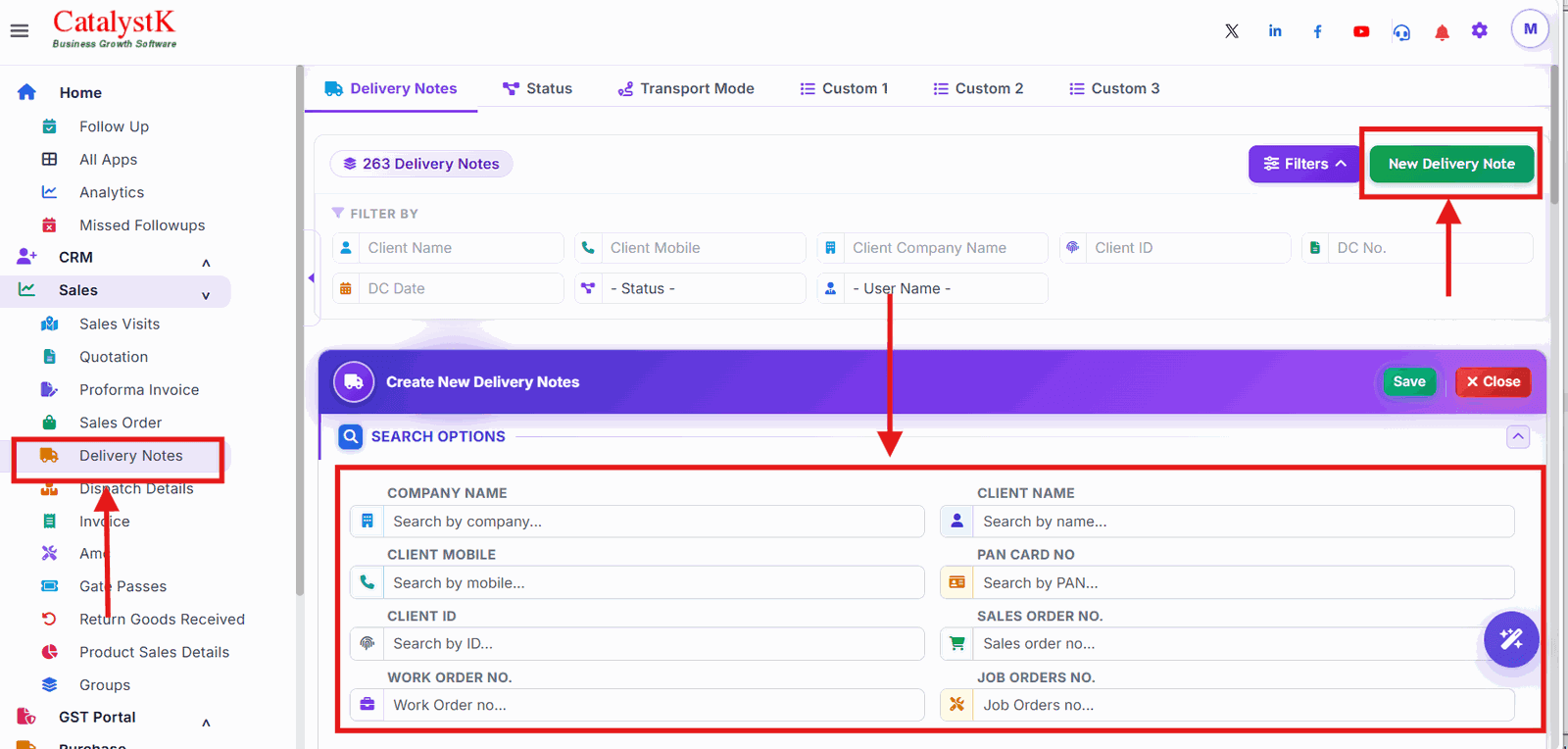The height and width of the screenshot is (749, 1568).
Task: Open the settings gear icon
Action: pos(1480,30)
